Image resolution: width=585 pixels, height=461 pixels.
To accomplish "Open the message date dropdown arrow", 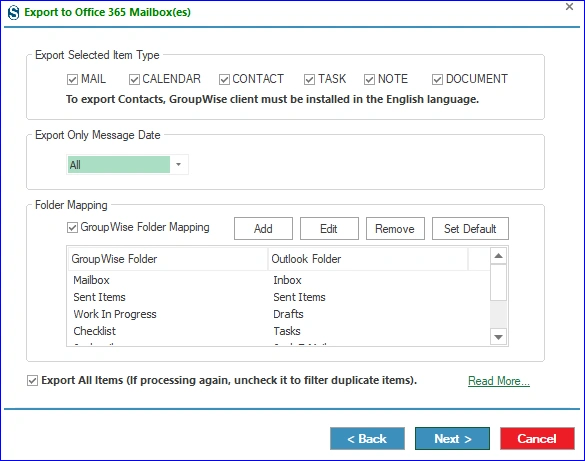I will pyautogui.click(x=179, y=164).
